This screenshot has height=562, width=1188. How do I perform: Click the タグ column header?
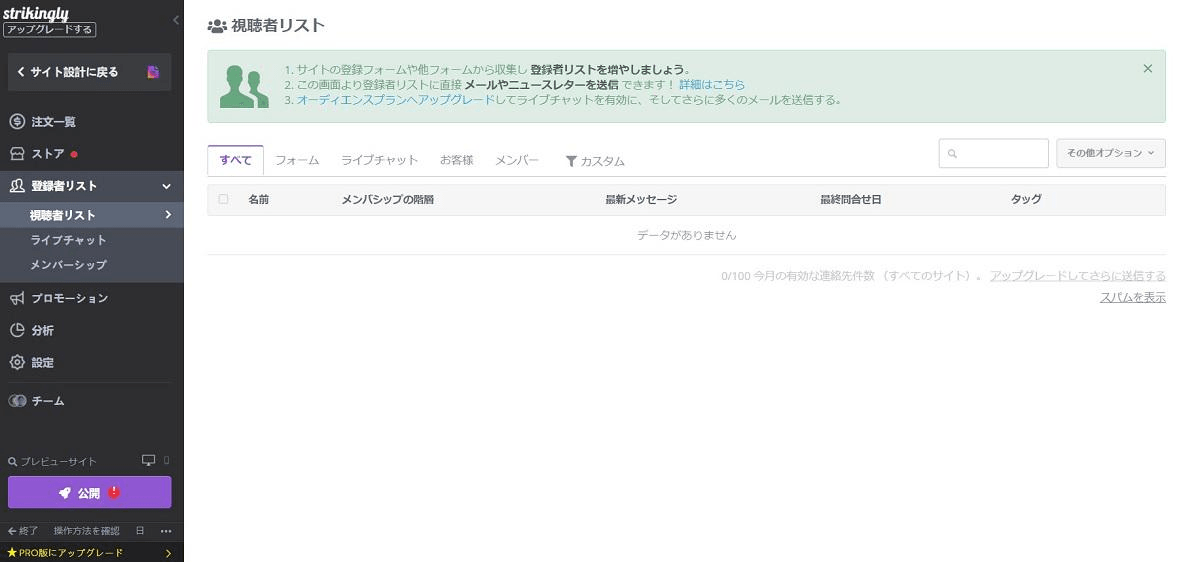point(1026,200)
